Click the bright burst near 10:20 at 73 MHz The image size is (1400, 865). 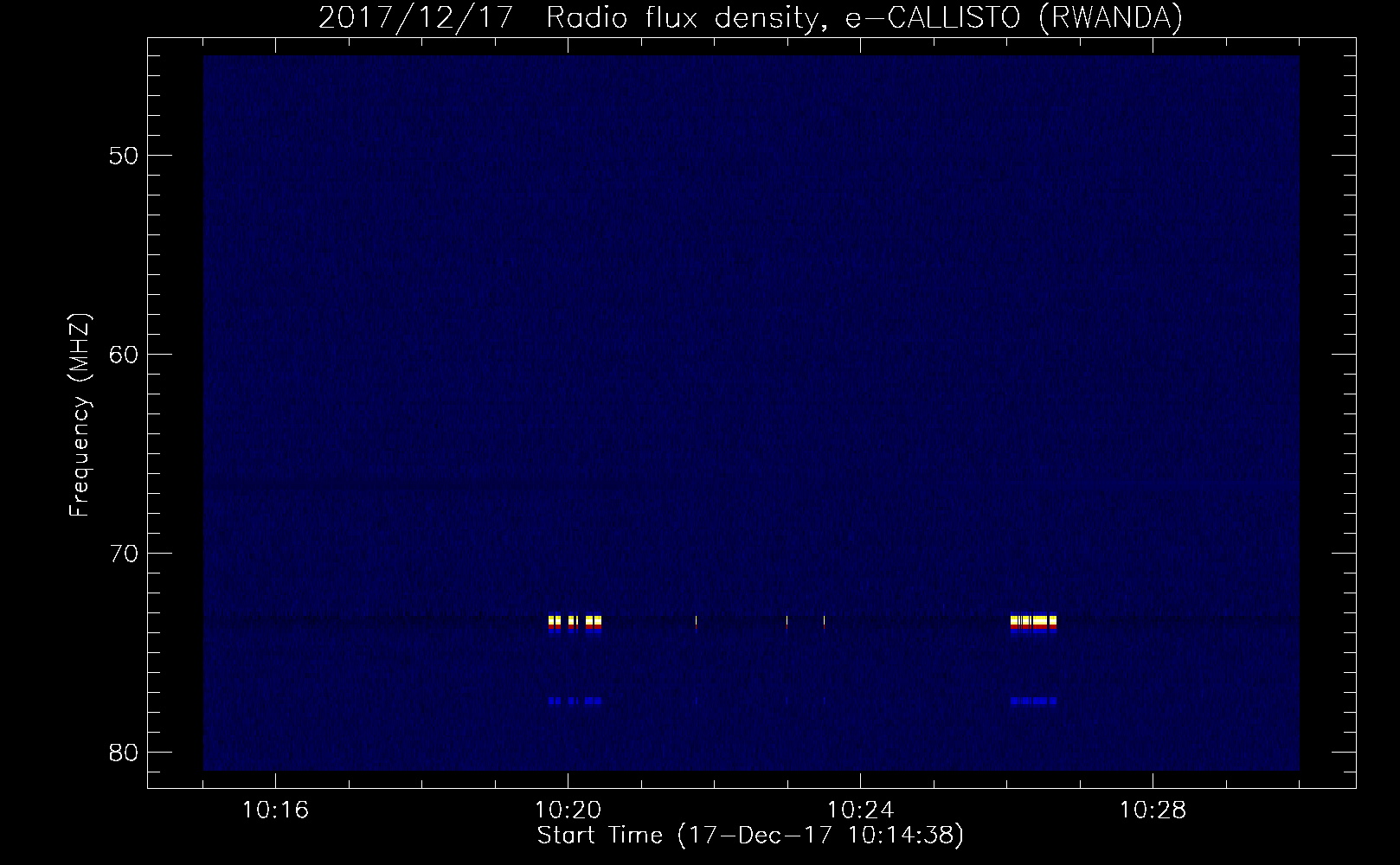click(575, 624)
